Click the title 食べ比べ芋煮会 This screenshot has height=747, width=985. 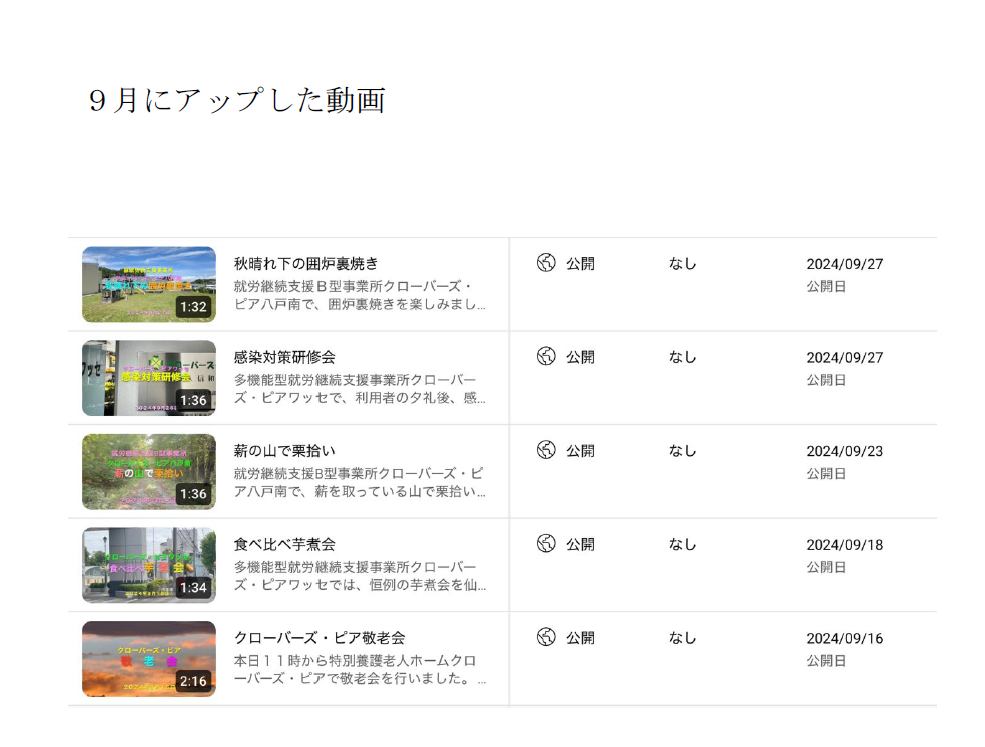pyautogui.click(x=285, y=544)
